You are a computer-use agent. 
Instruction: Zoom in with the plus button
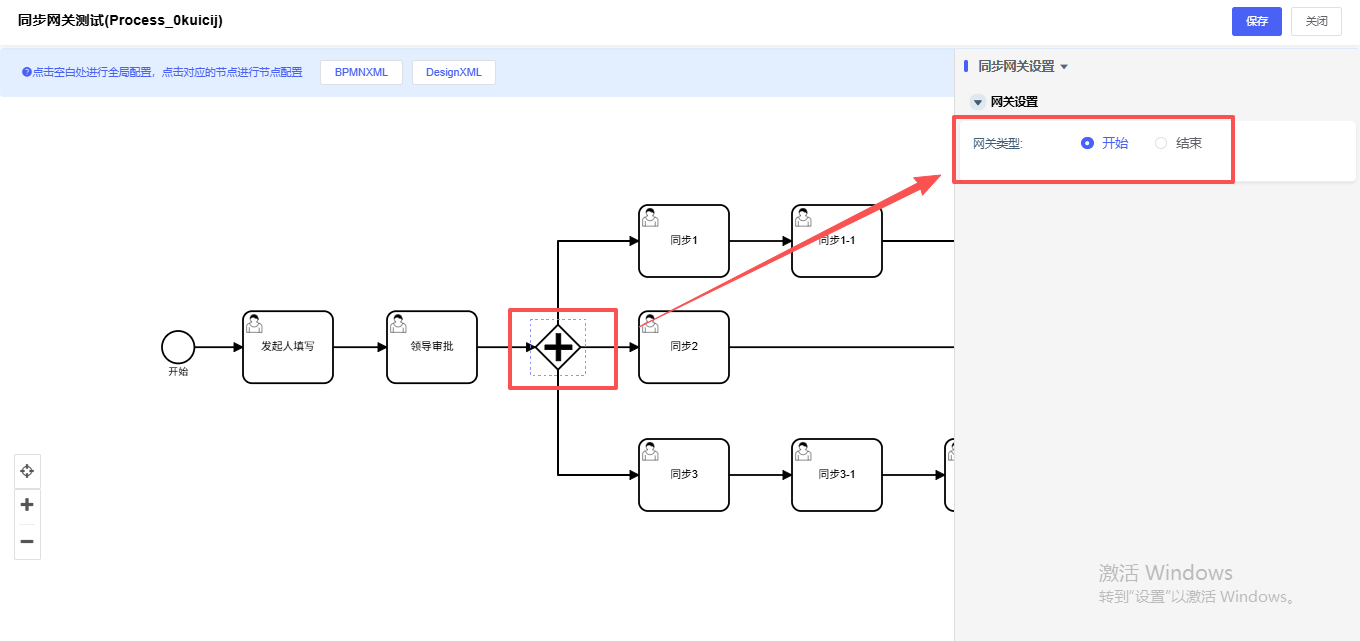[27, 505]
